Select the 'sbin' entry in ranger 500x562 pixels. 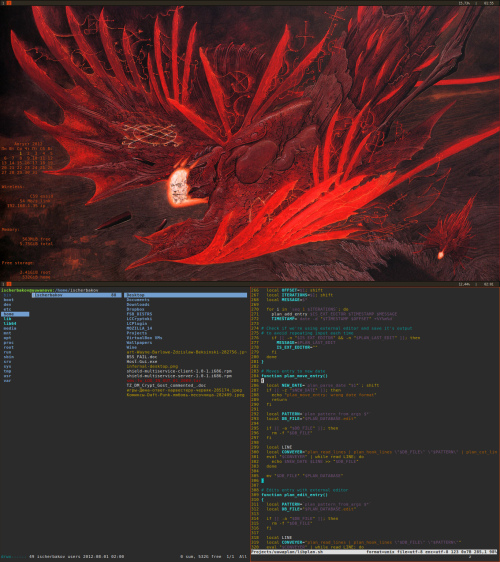9,357
